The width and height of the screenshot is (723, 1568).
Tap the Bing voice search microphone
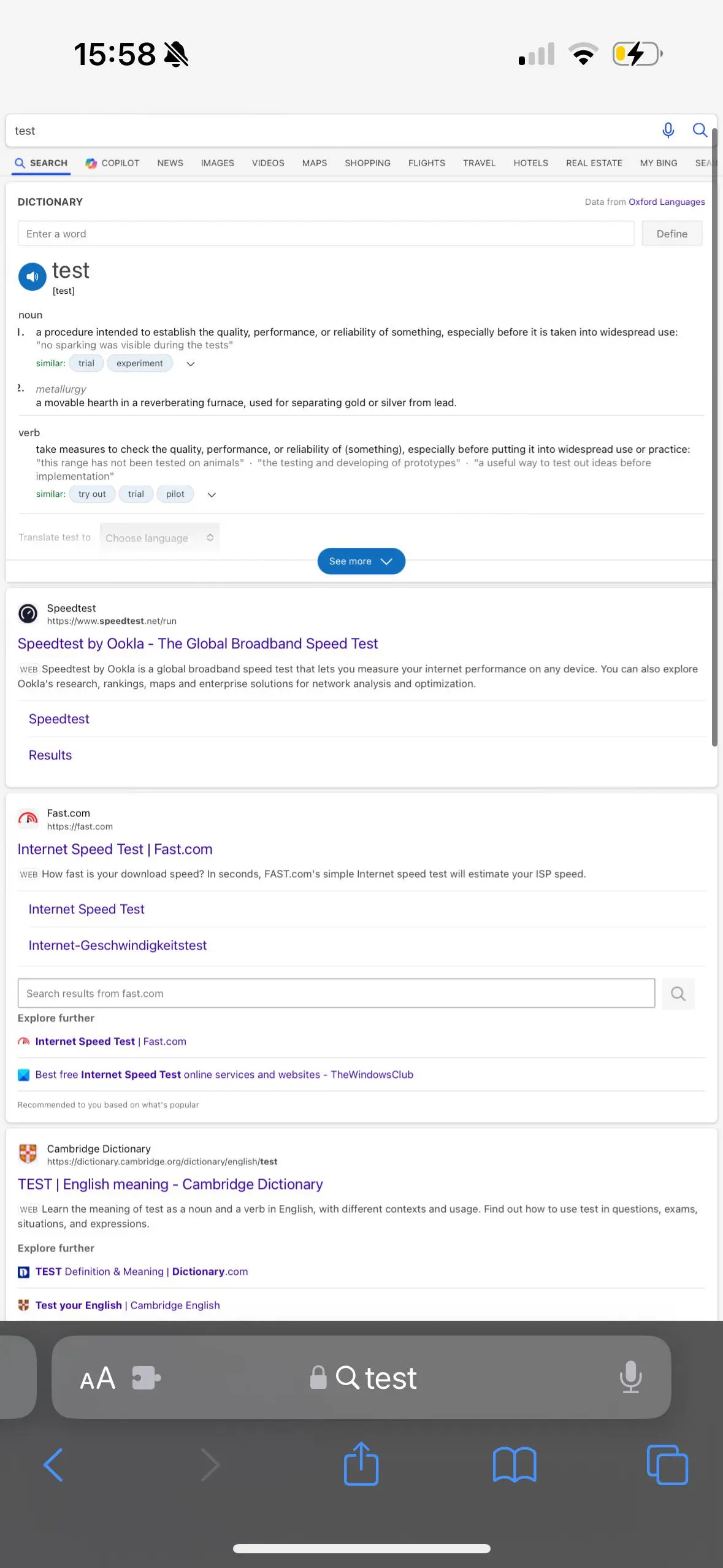[668, 130]
